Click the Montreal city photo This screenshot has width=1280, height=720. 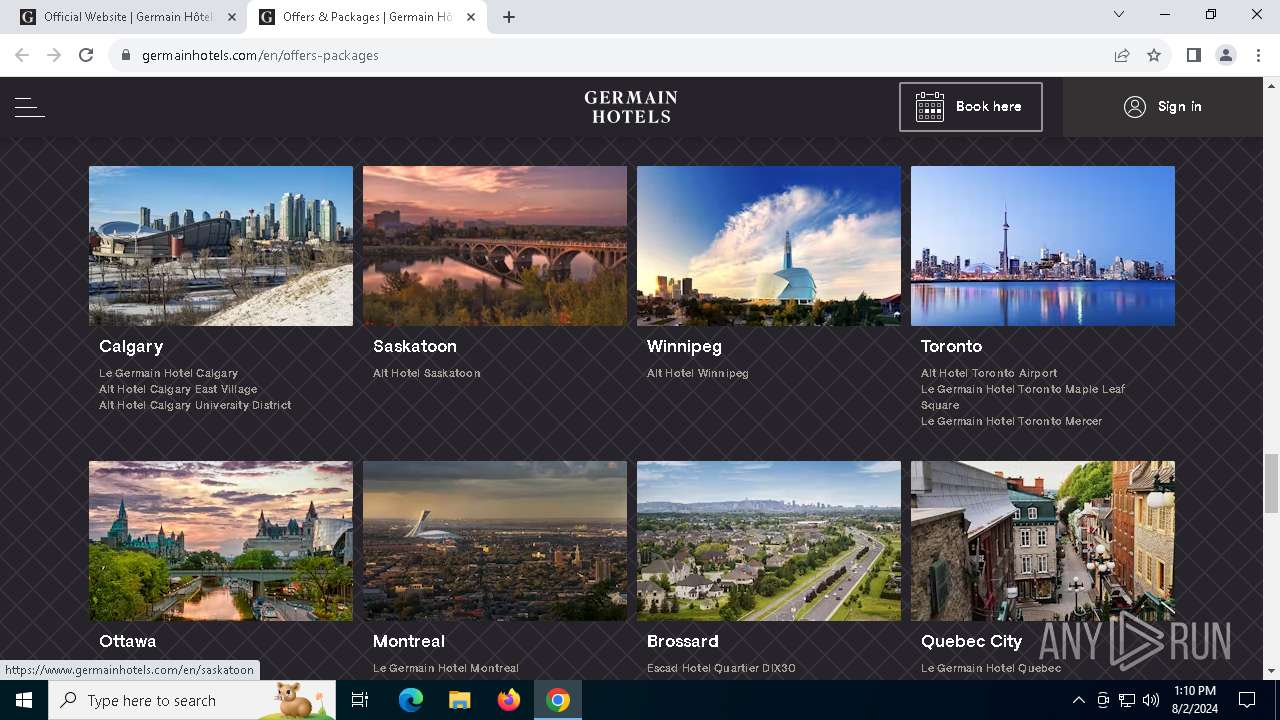click(x=495, y=541)
